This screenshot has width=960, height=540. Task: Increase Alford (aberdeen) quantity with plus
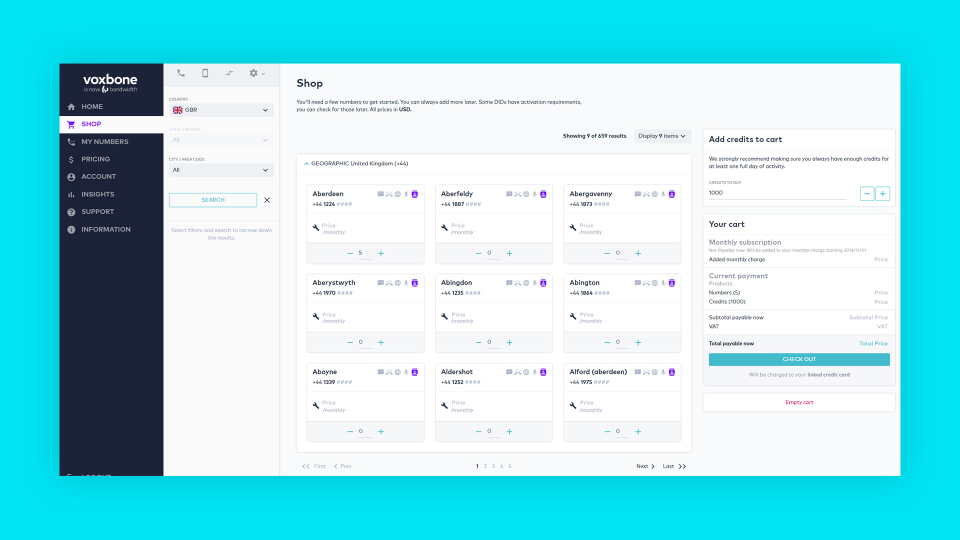(638, 432)
